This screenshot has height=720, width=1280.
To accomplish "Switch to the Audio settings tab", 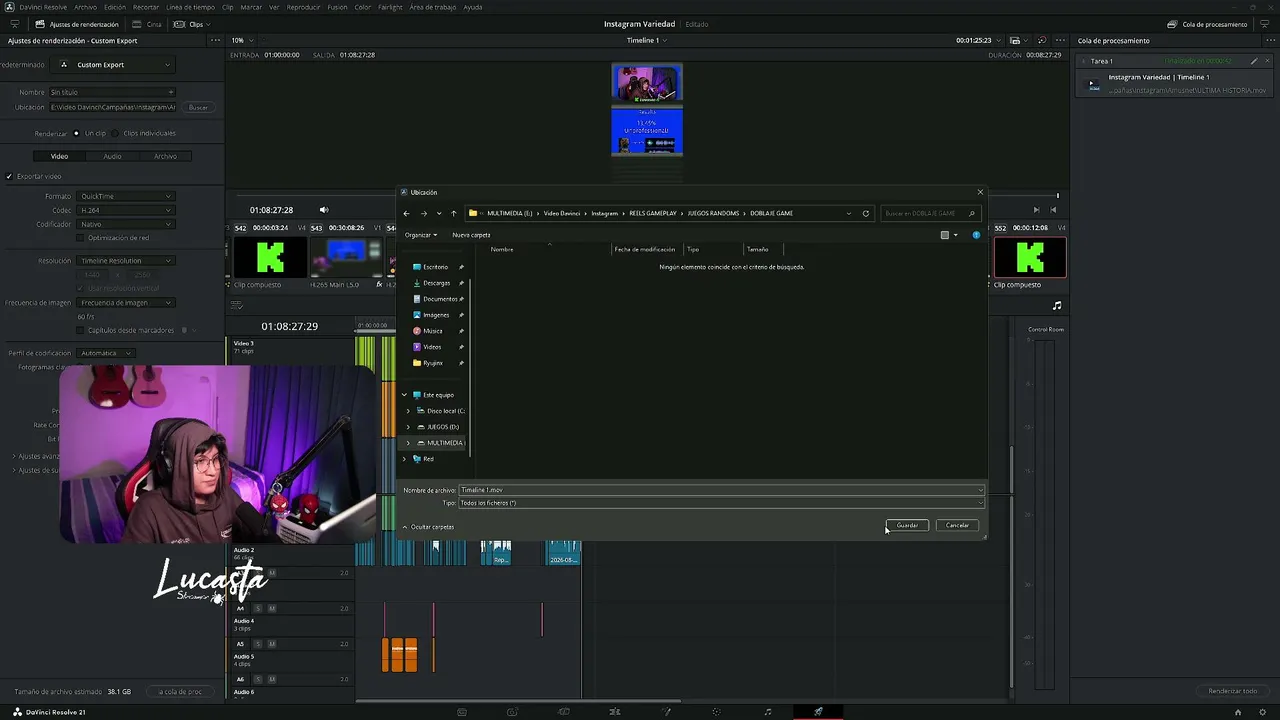I will click(x=112, y=156).
